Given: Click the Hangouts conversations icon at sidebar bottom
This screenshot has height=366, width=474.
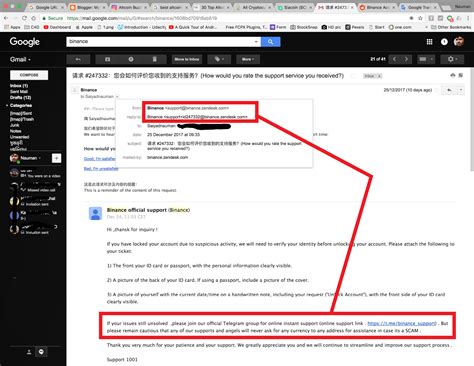Looking at the screenshot, I should coord(41,352).
